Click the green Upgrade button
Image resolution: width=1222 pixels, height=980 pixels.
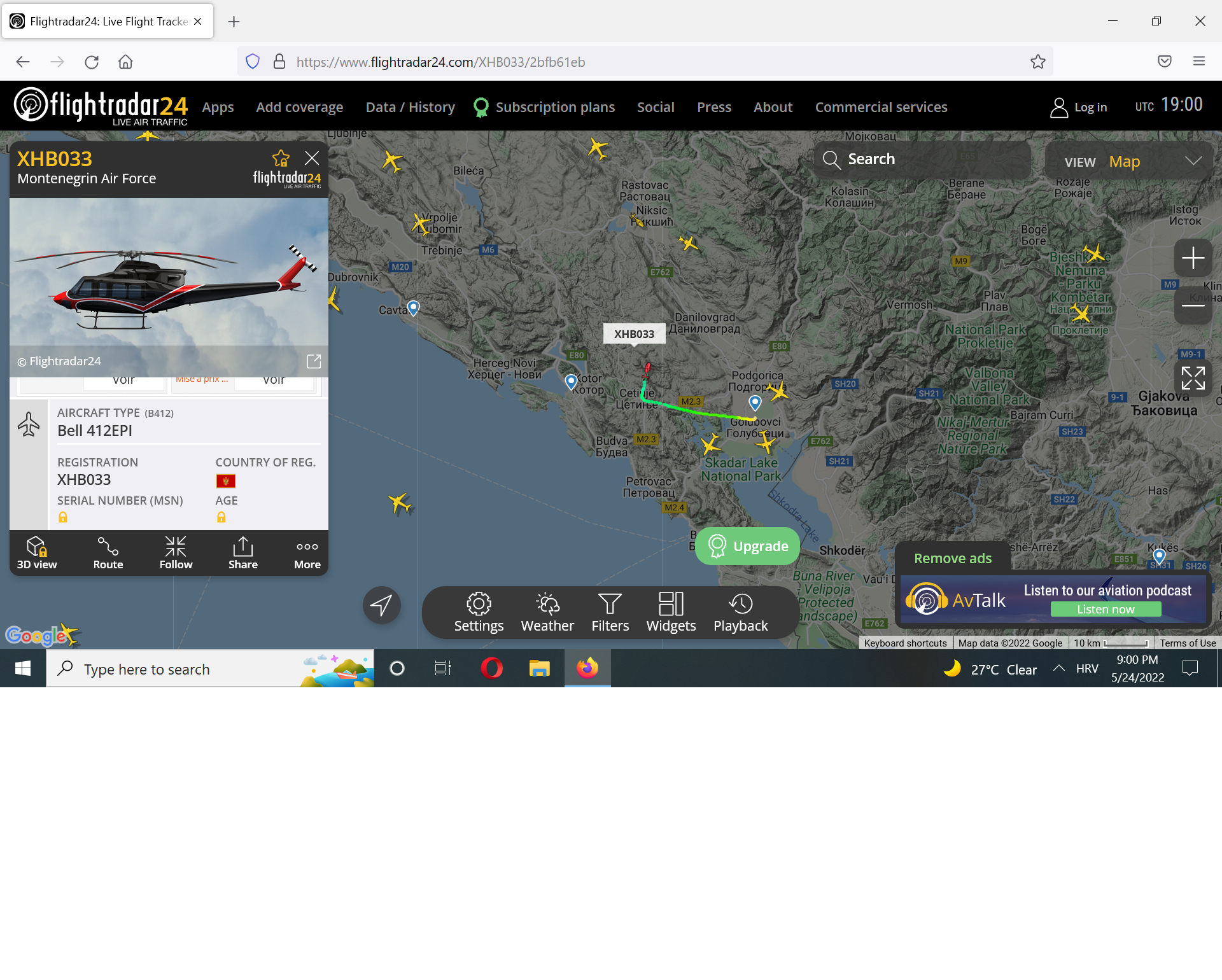click(748, 546)
